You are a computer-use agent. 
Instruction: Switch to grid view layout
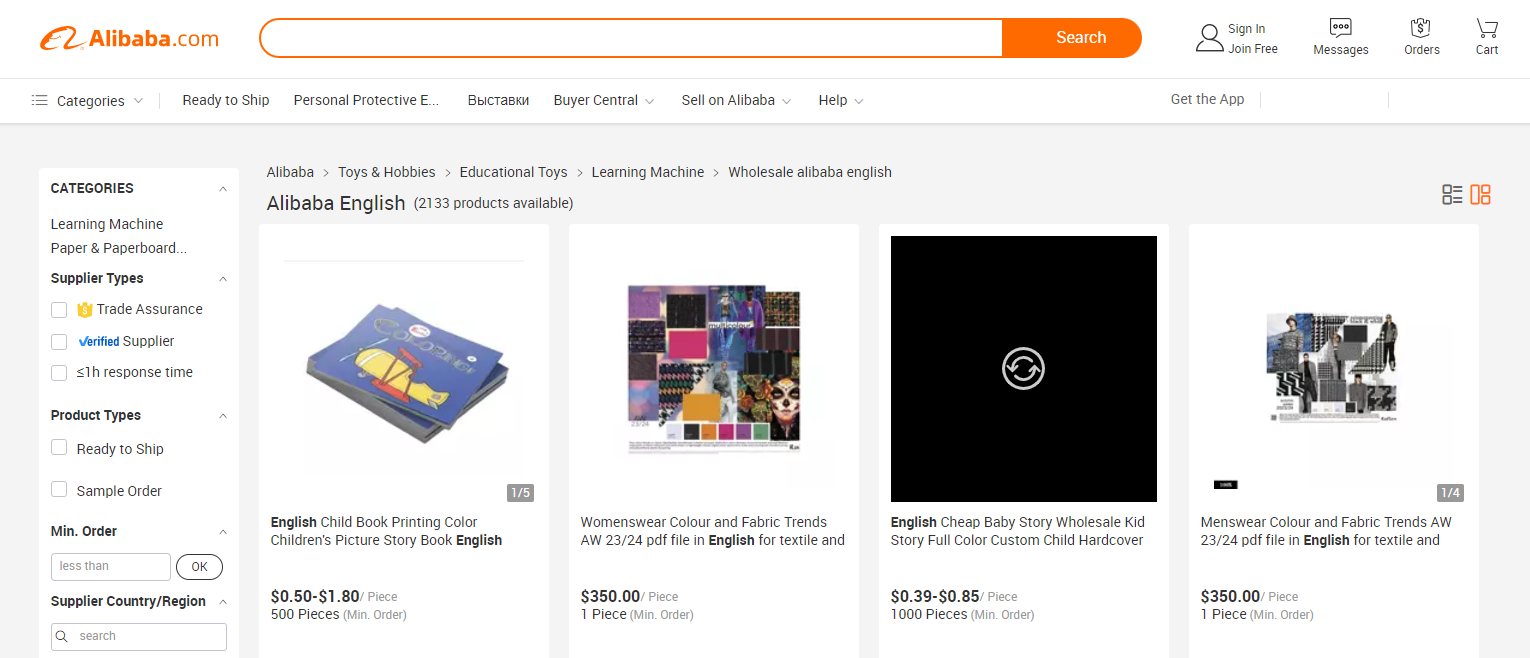(1481, 195)
